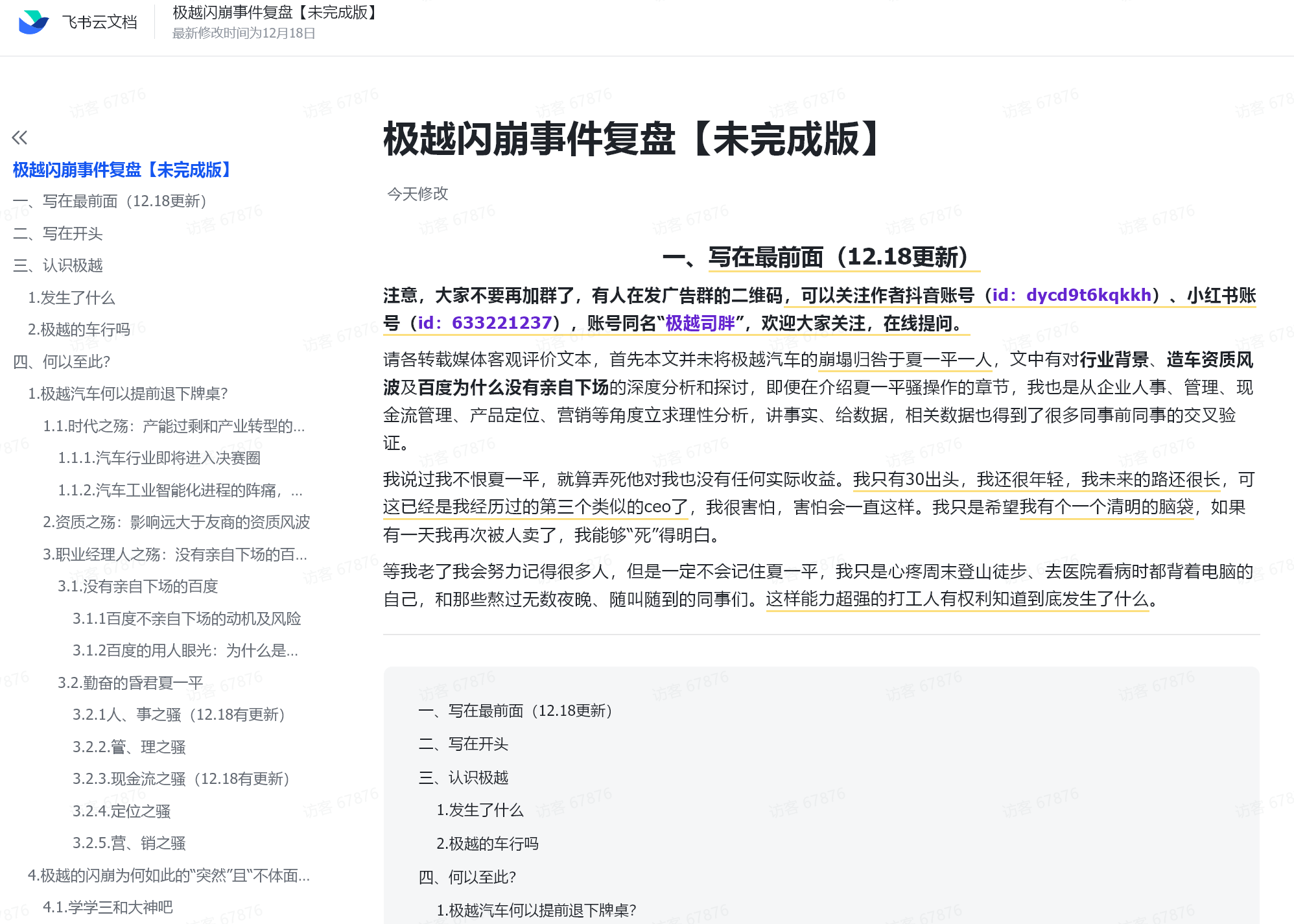Image resolution: width=1294 pixels, height=924 pixels.
Task: Select sidebar root heading 极越闪崩事件复盘【未完成版】
Action: tap(124, 170)
